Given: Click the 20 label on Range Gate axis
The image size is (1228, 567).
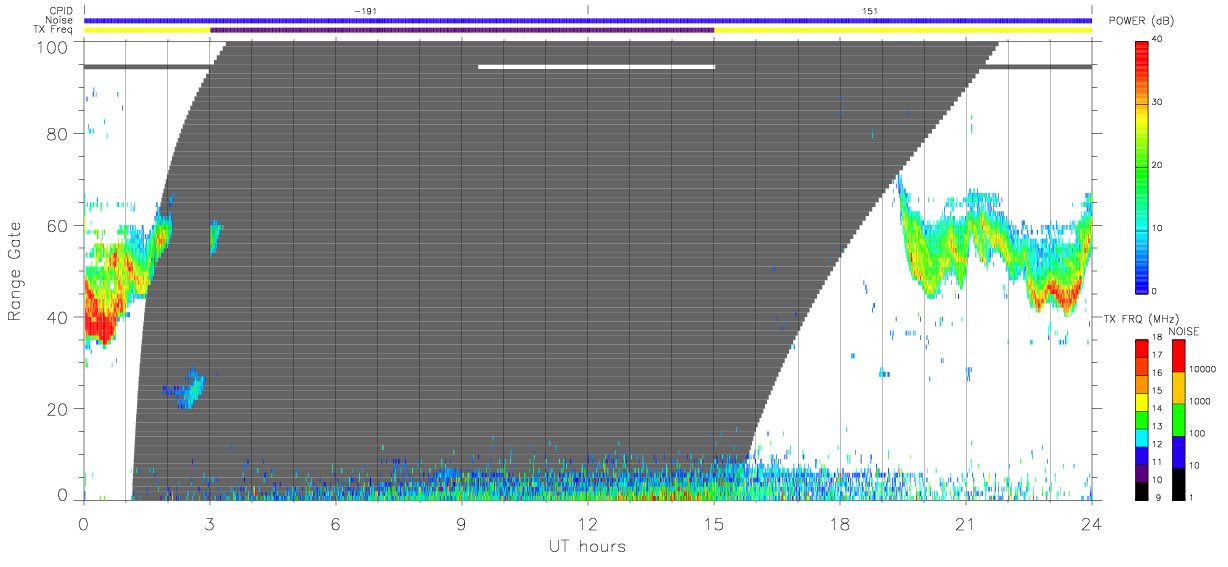Looking at the screenshot, I should [59, 409].
